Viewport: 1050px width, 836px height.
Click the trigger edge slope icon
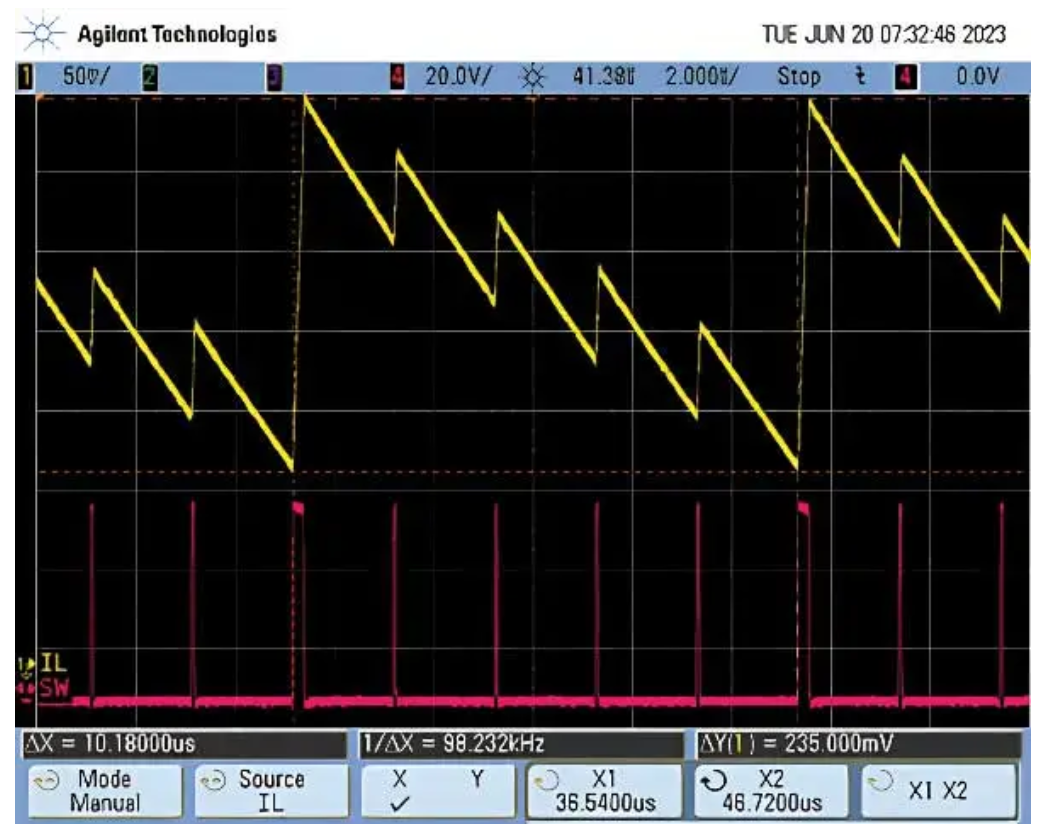click(x=860, y=76)
